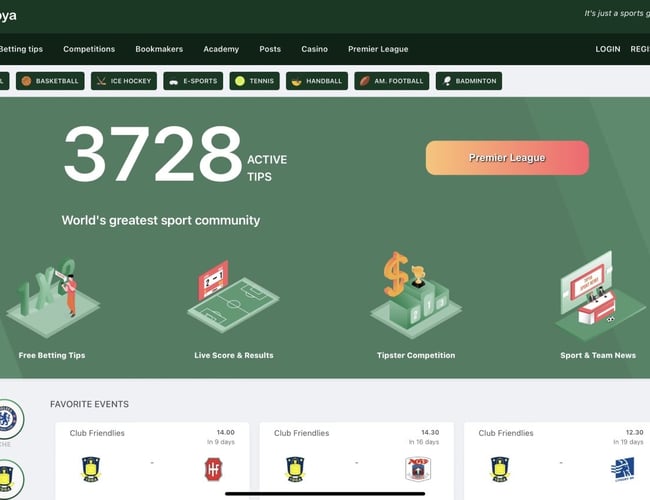The height and width of the screenshot is (500, 650).
Task: Open the Sport & Team News label
Action: pyautogui.click(x=598, y=355)
